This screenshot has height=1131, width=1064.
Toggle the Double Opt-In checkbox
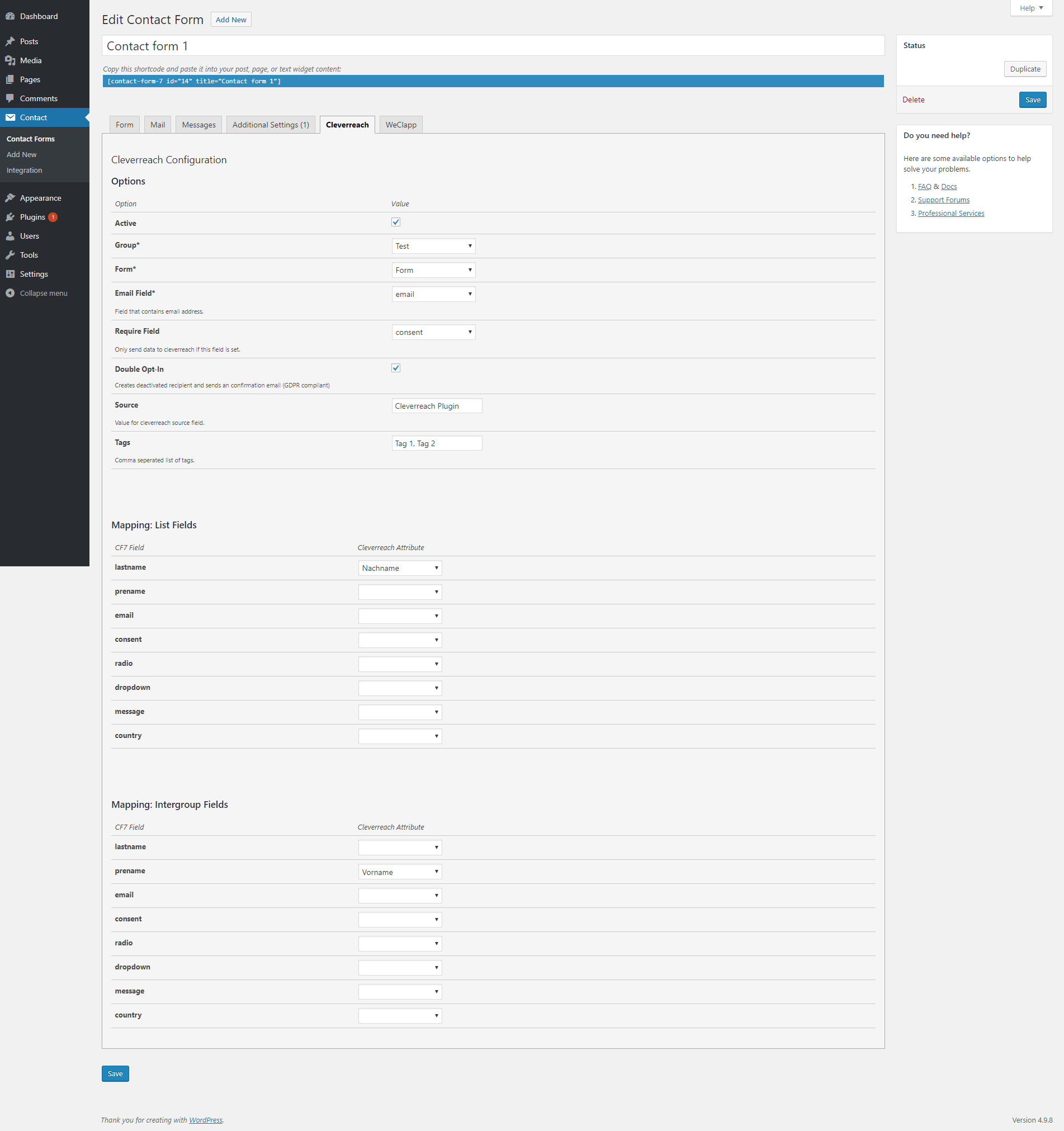click(396, 368)
